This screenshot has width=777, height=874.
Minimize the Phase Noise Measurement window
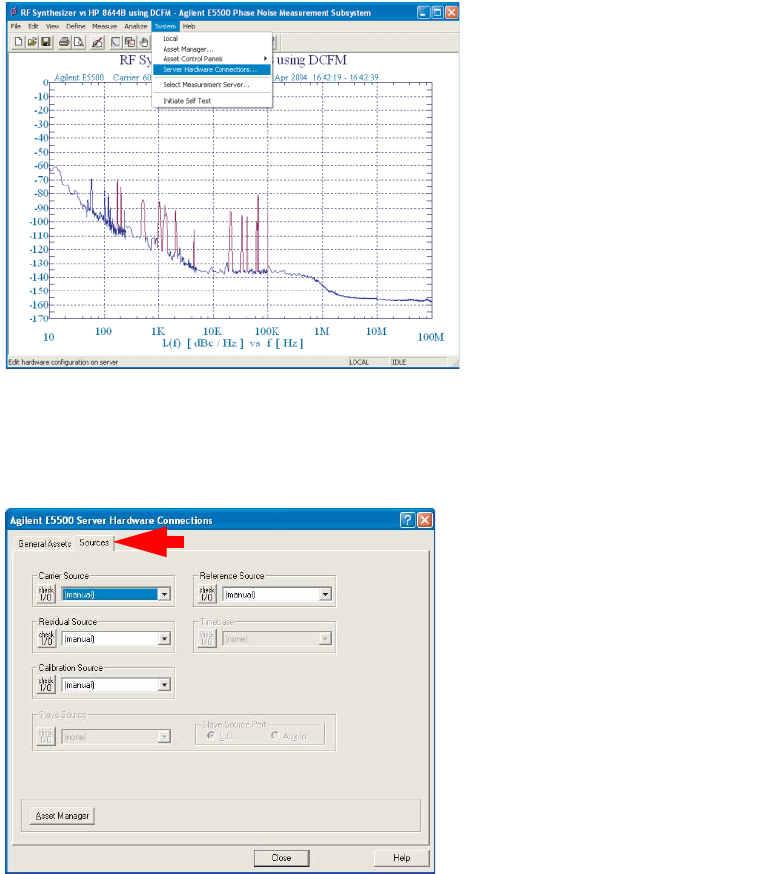pos(424,12)
